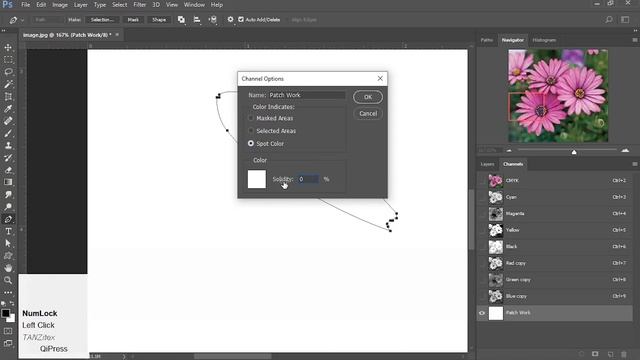Choose the Masked Areas radio button

click(x=251, y=118)
